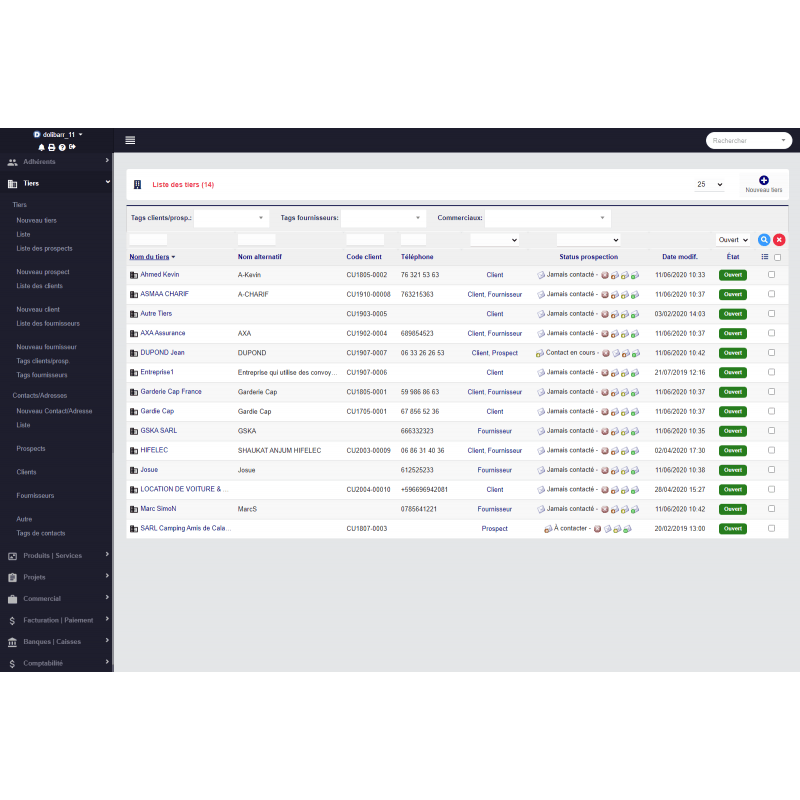This screenshot has height=800, width=800.
Task: Open the Ouvert state filter dropdown
Action: click(732, 240)
